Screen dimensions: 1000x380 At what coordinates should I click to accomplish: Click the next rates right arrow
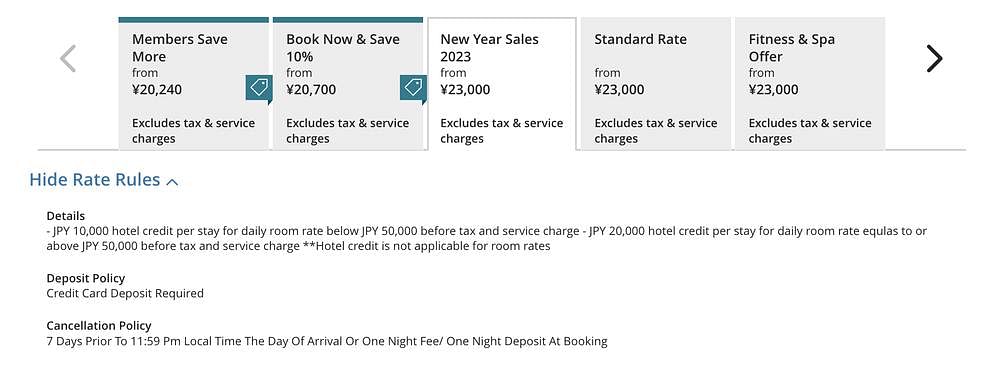934,59
